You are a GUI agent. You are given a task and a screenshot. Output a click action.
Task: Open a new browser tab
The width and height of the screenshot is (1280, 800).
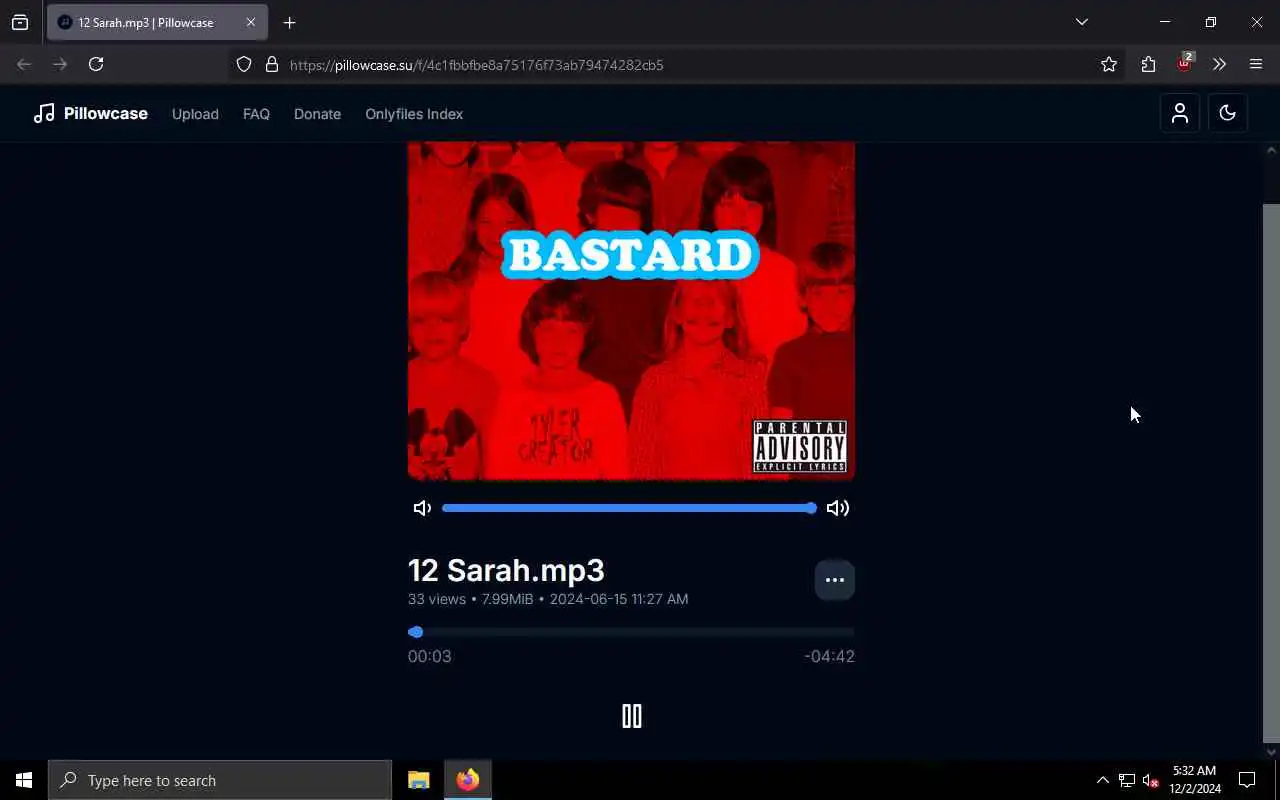click(x=289, y=22)
